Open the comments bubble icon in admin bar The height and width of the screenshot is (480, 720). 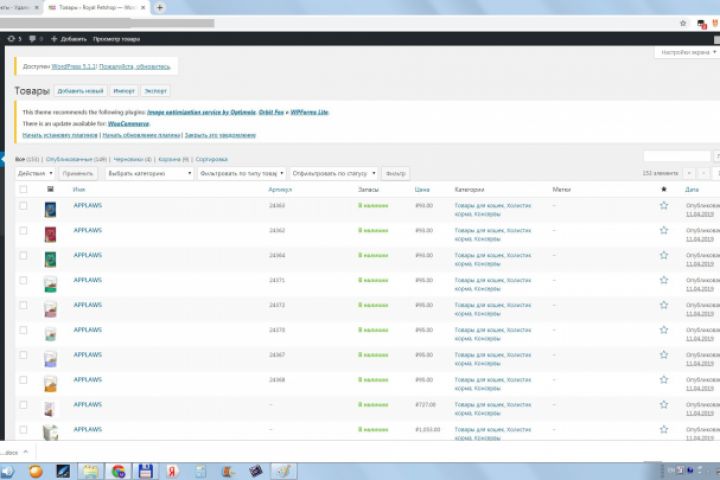[x=35, y=39]
